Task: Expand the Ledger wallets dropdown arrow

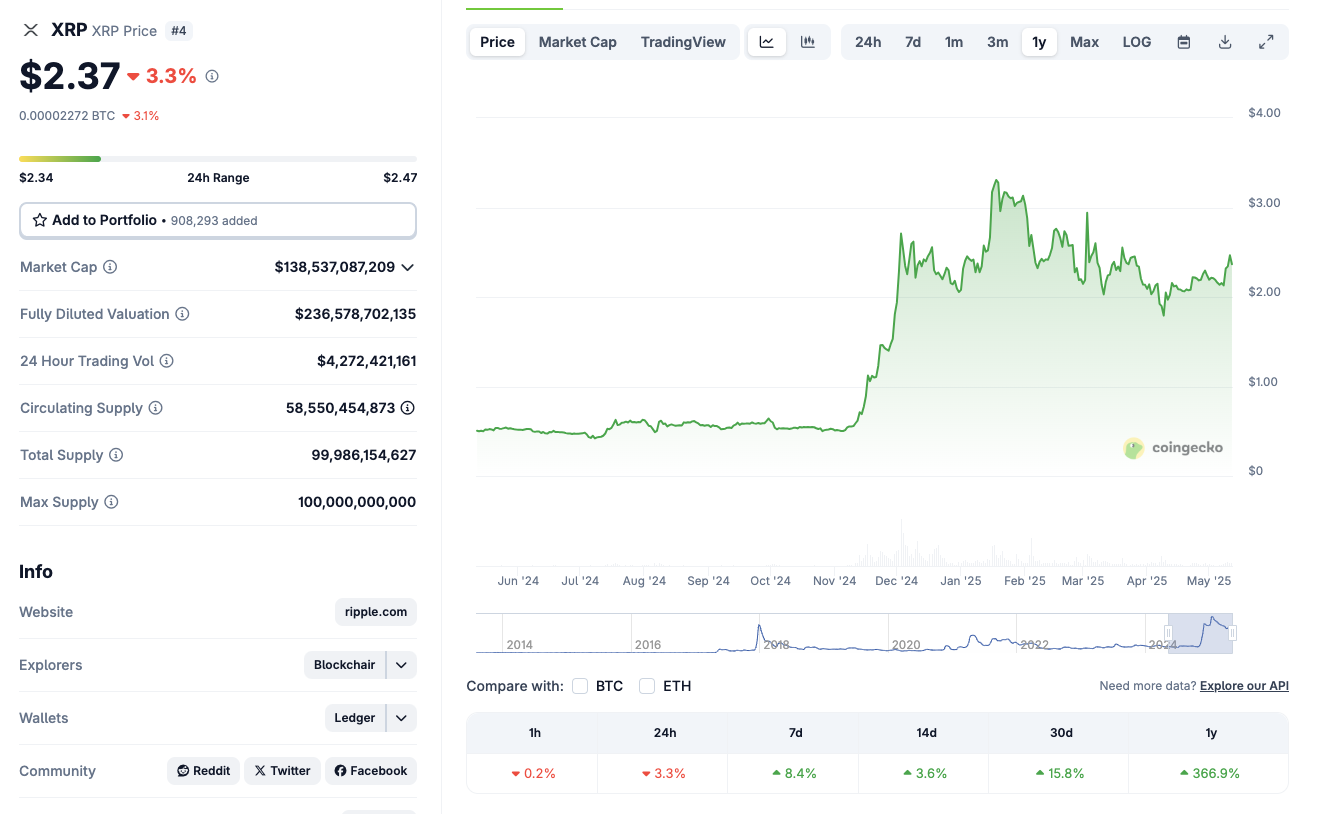Action: [401, 718]
